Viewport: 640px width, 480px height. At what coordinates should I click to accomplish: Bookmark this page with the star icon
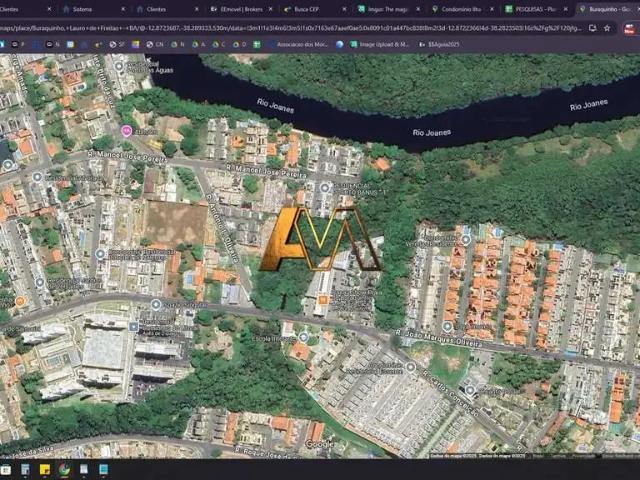tap(607, 28)
